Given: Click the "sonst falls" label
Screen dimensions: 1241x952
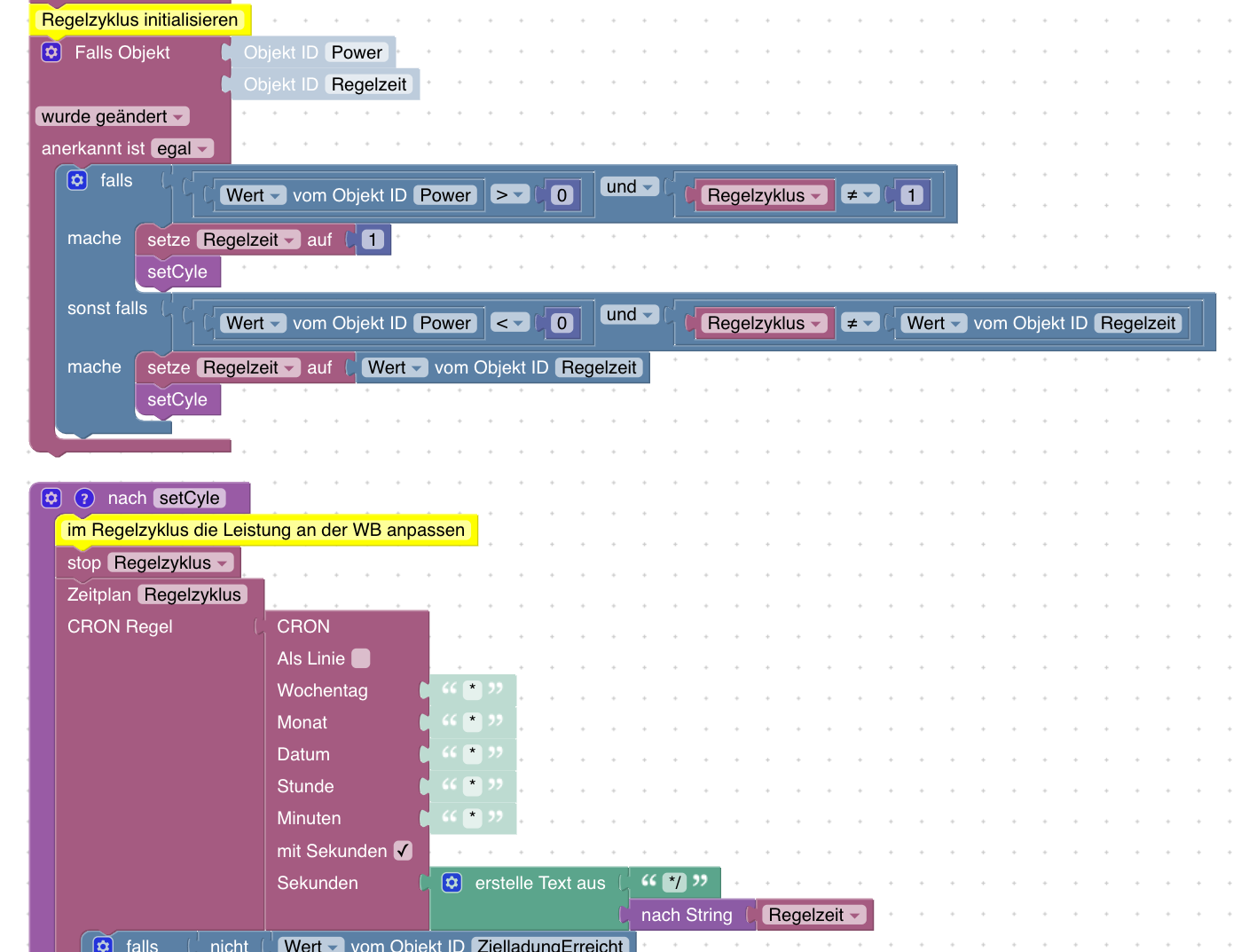Looking at the screenshot, I should (107, 308).
